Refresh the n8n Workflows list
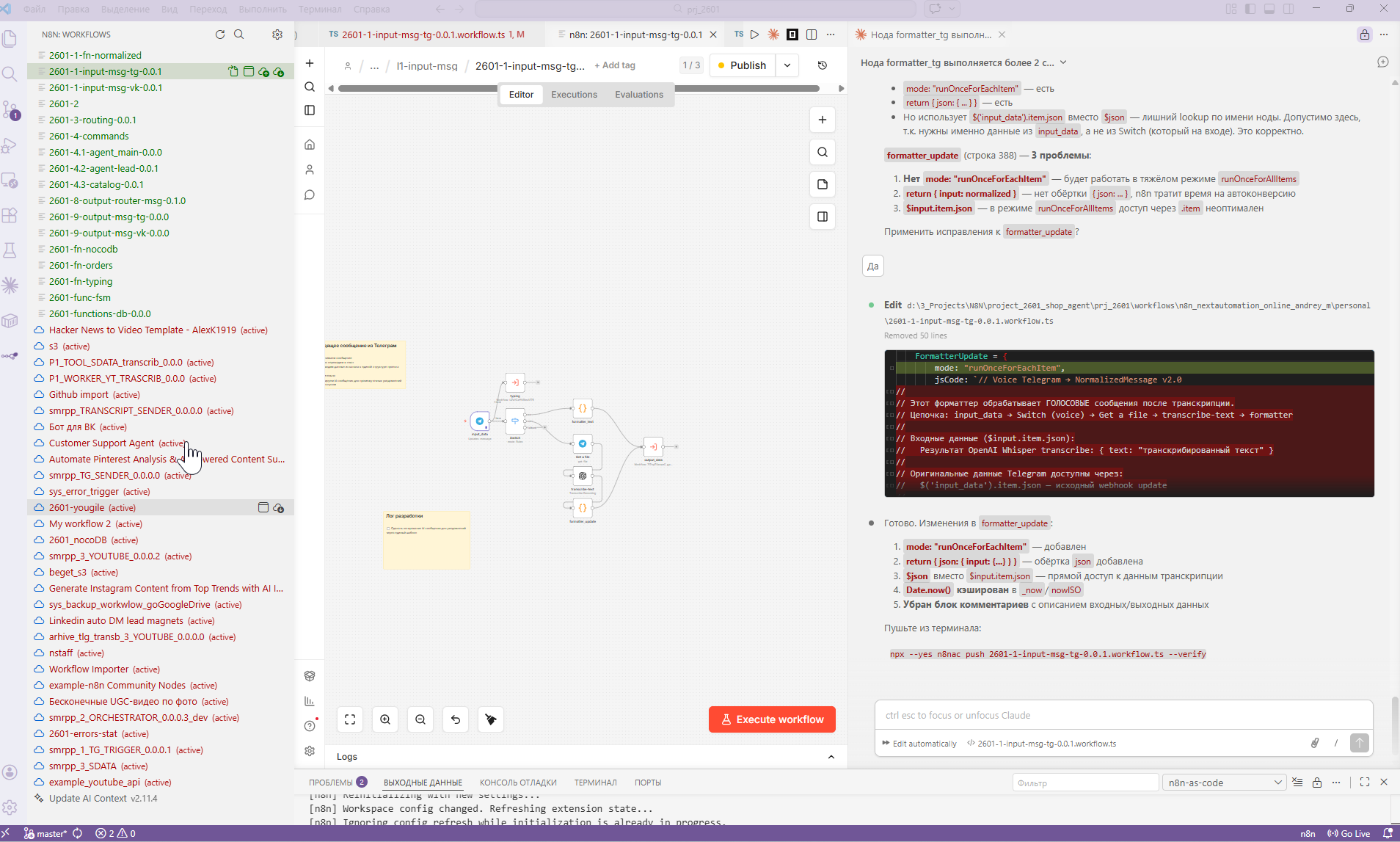Viewport: 1400px width, 842px height. [220, 35]
